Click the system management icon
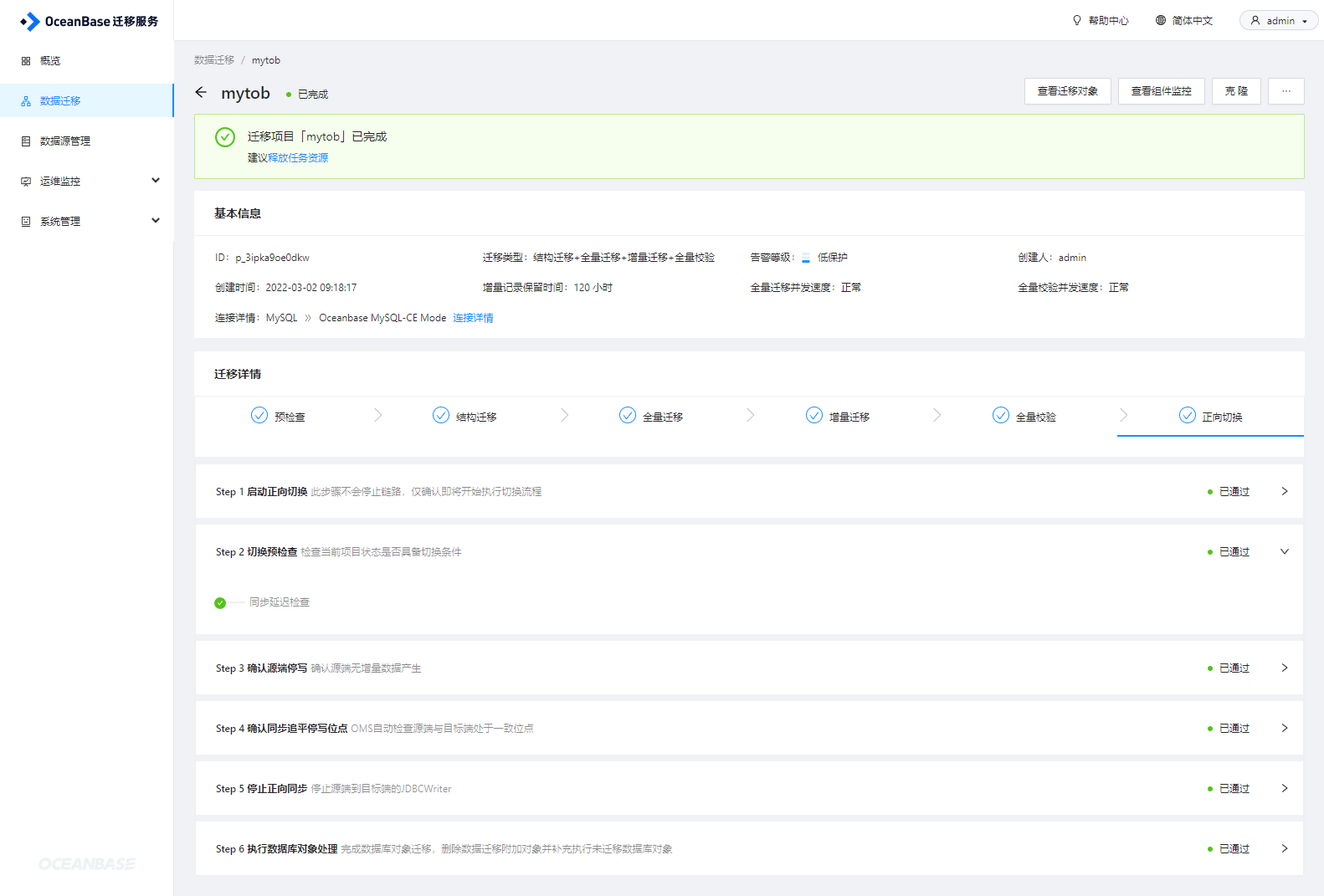 coord(26,222)
